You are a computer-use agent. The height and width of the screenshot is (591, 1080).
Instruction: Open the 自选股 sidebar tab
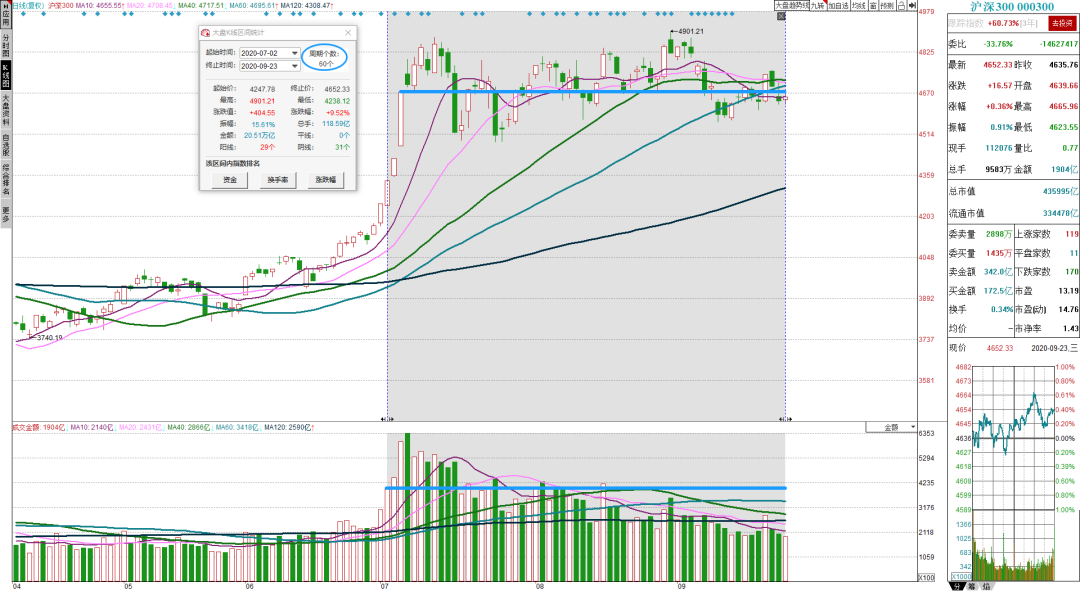tap(6, 144)
